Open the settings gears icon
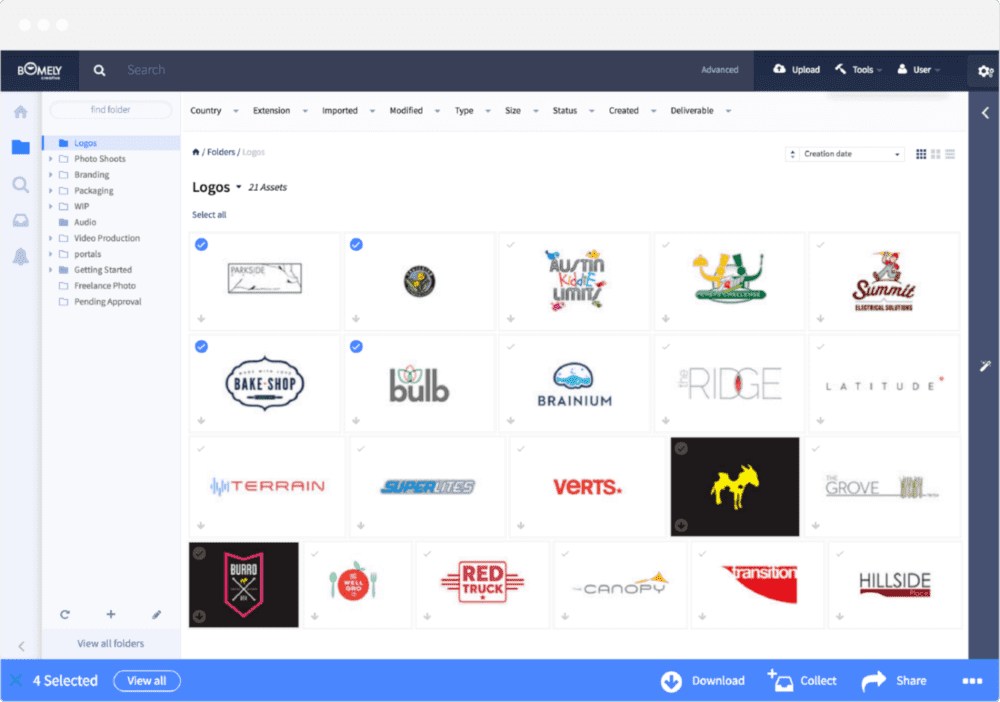 [985, 70]
